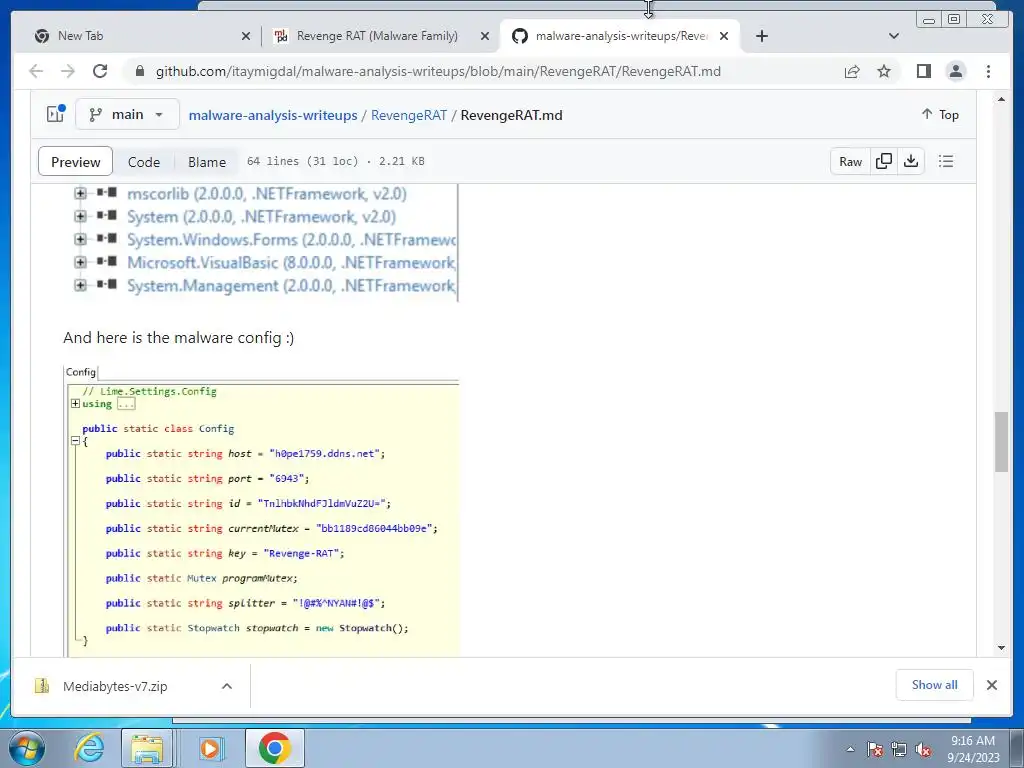Open network tray icon
Viewport: 1024px width, 768px height.
pos(899,749)
